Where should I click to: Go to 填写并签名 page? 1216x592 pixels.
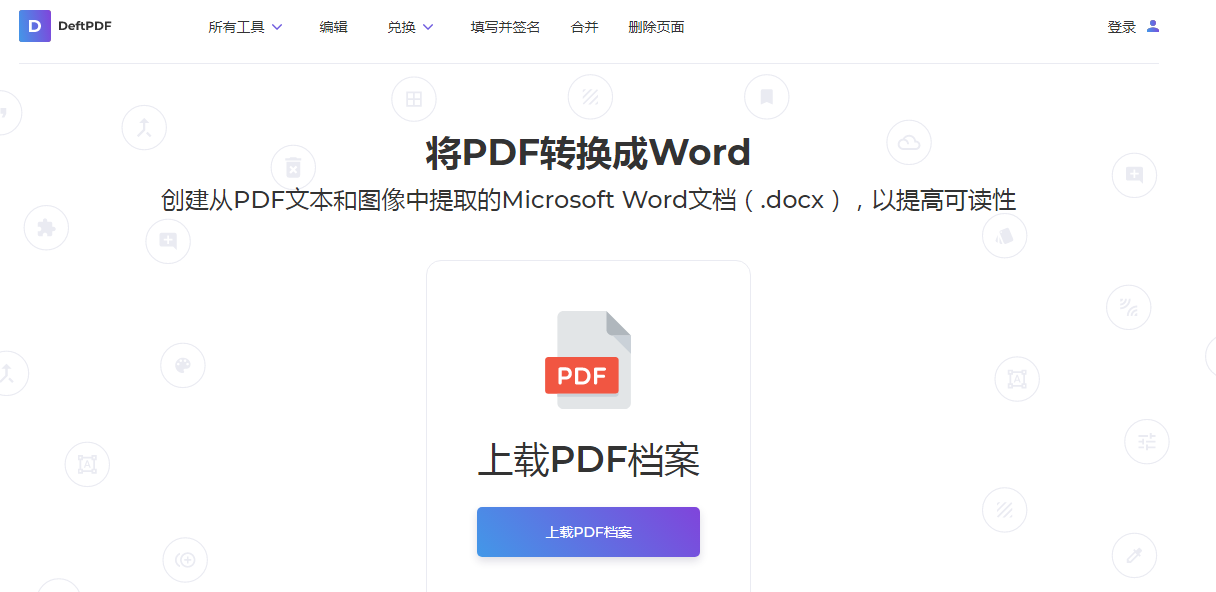505,27
